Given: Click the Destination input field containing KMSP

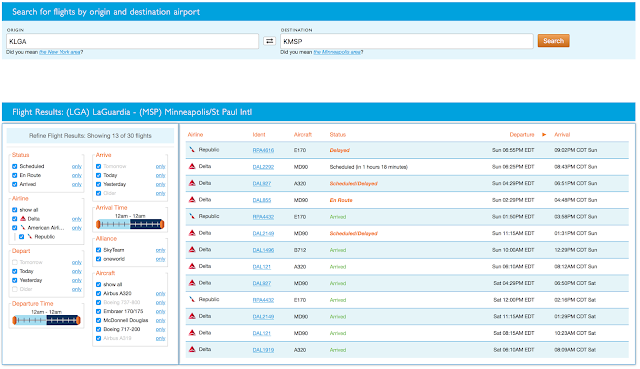Looking at the screenshot, I should pos(407,41).
